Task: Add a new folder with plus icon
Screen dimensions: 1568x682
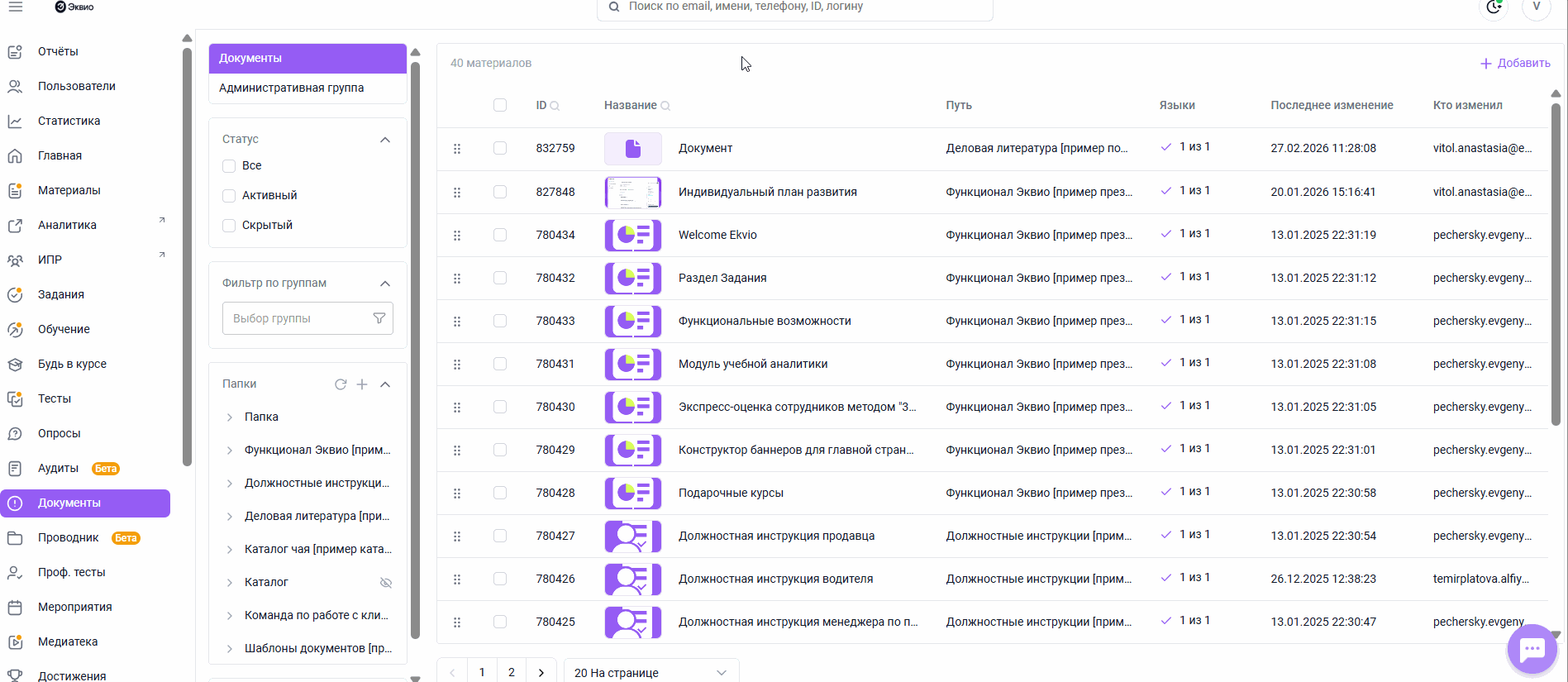Action: click(362, 384)
